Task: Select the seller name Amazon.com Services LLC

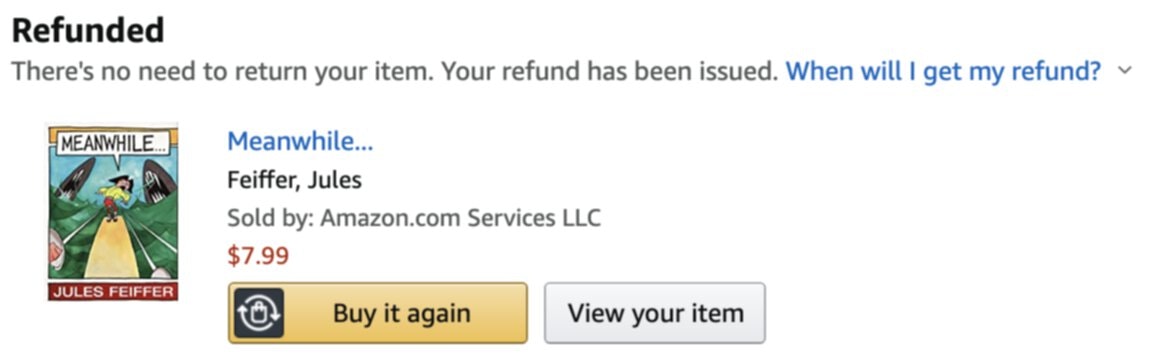Action: point(461,218)
